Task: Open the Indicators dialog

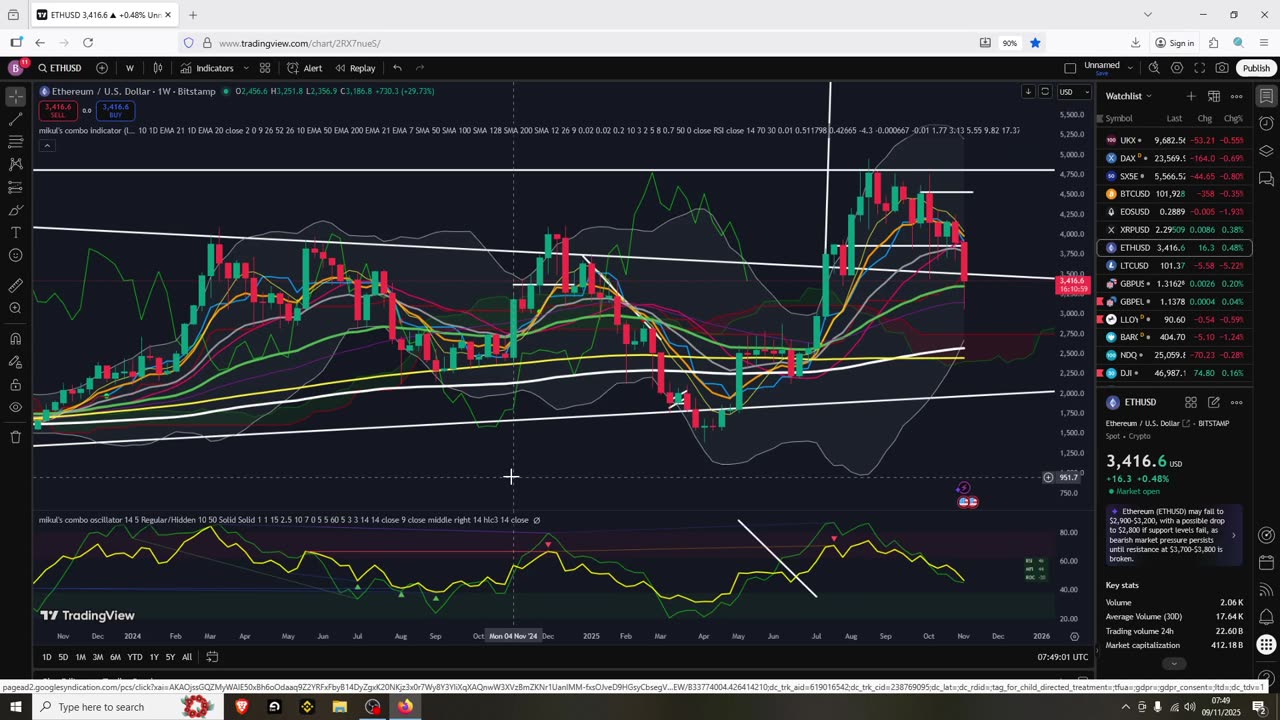Action: point(207,68)
